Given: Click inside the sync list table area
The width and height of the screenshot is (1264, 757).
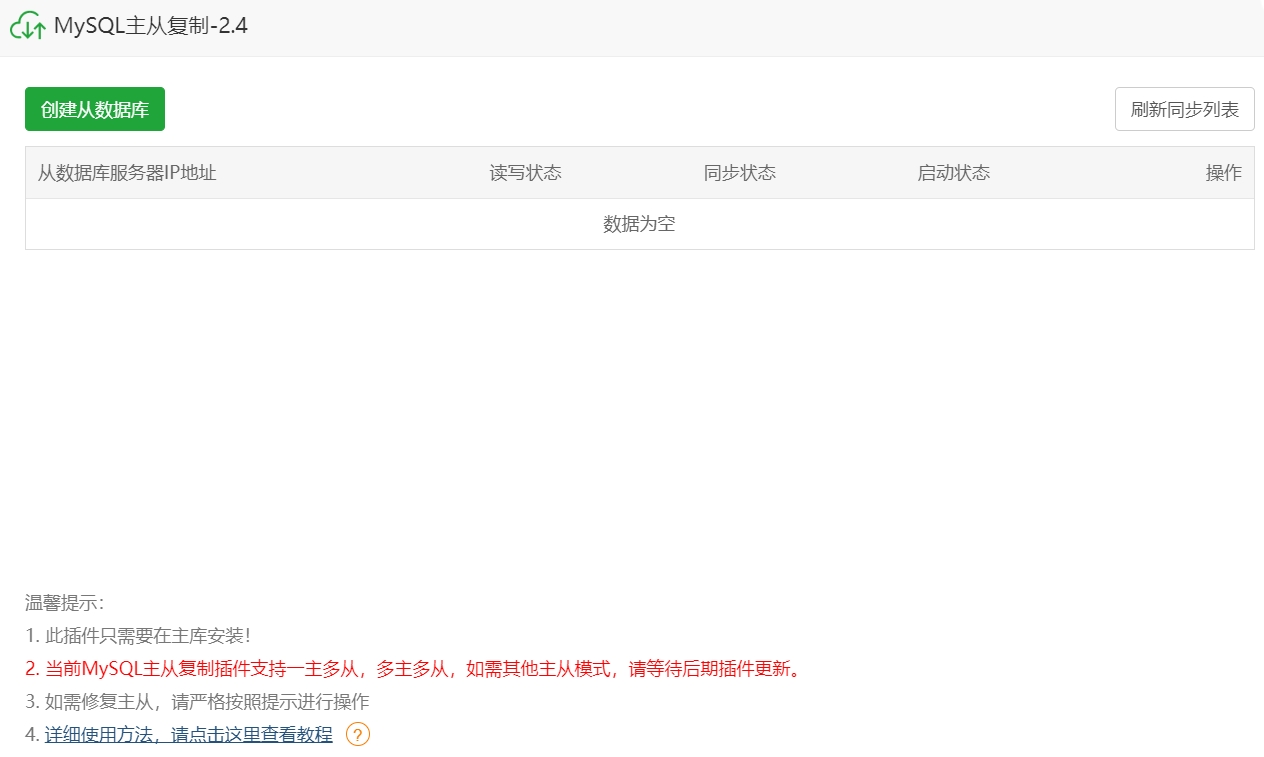Looking at the screenshot, I should 638,200.
